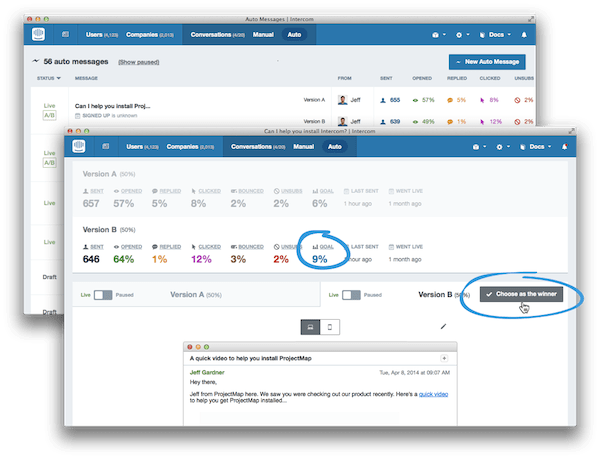Click the New Auto Message button
600x459 pixels.
(486, 62)
